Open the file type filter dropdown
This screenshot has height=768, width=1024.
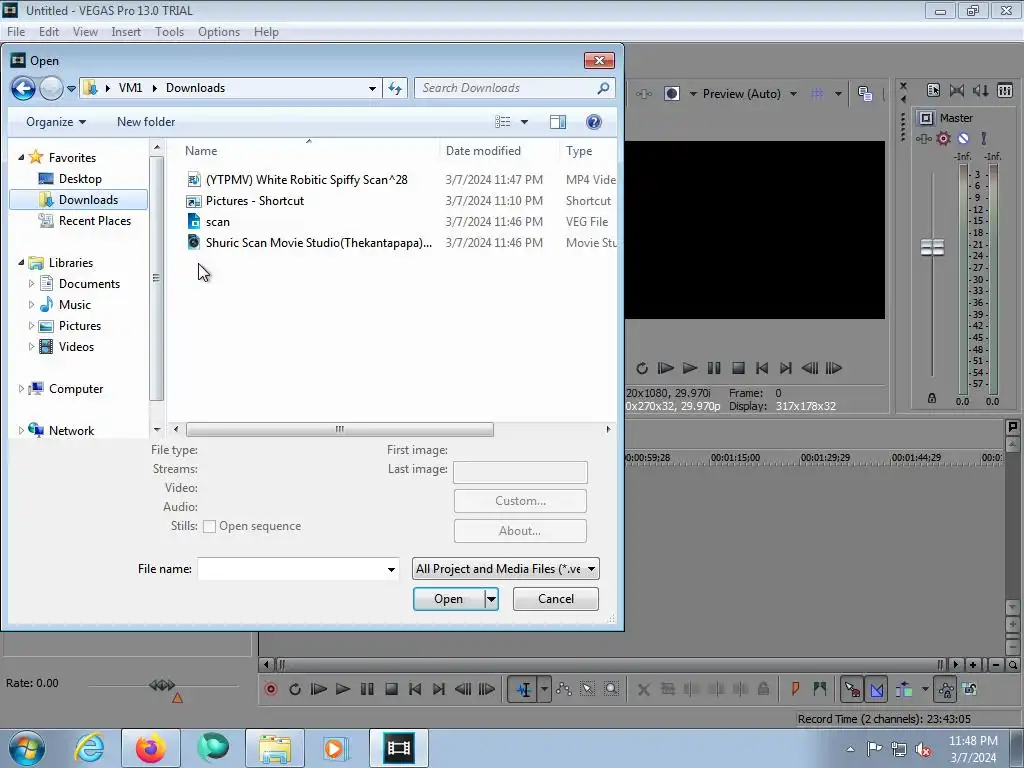point(505,569)
